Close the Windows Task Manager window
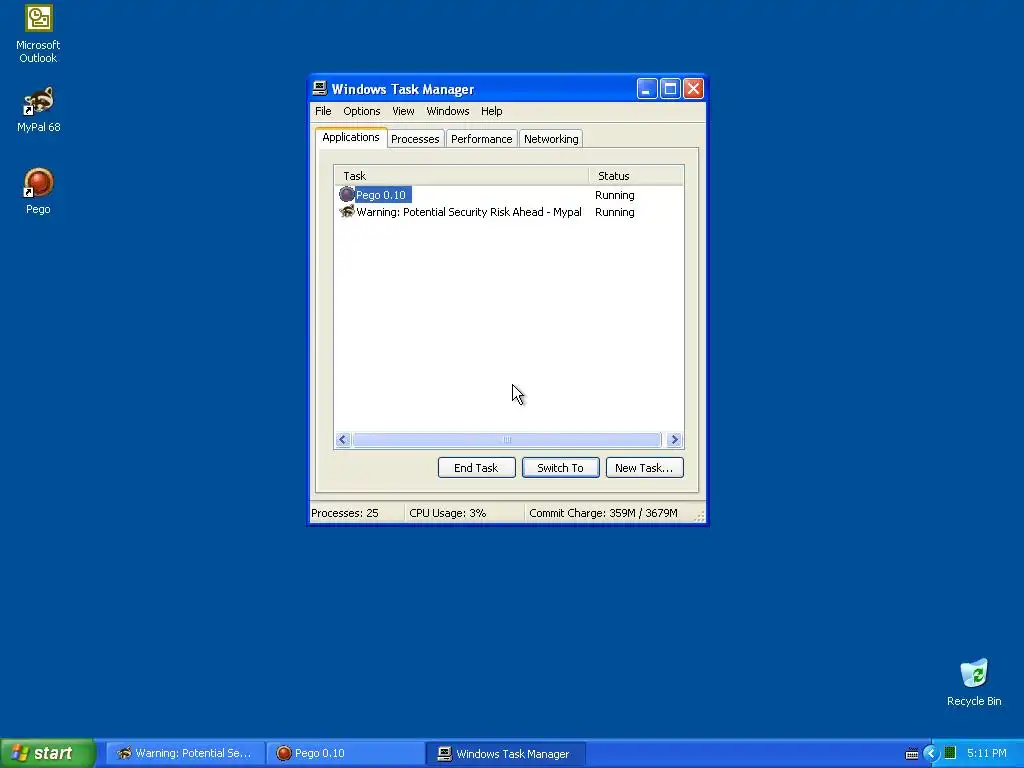Screen dimensions: 1024x768 tap(694, 88)
